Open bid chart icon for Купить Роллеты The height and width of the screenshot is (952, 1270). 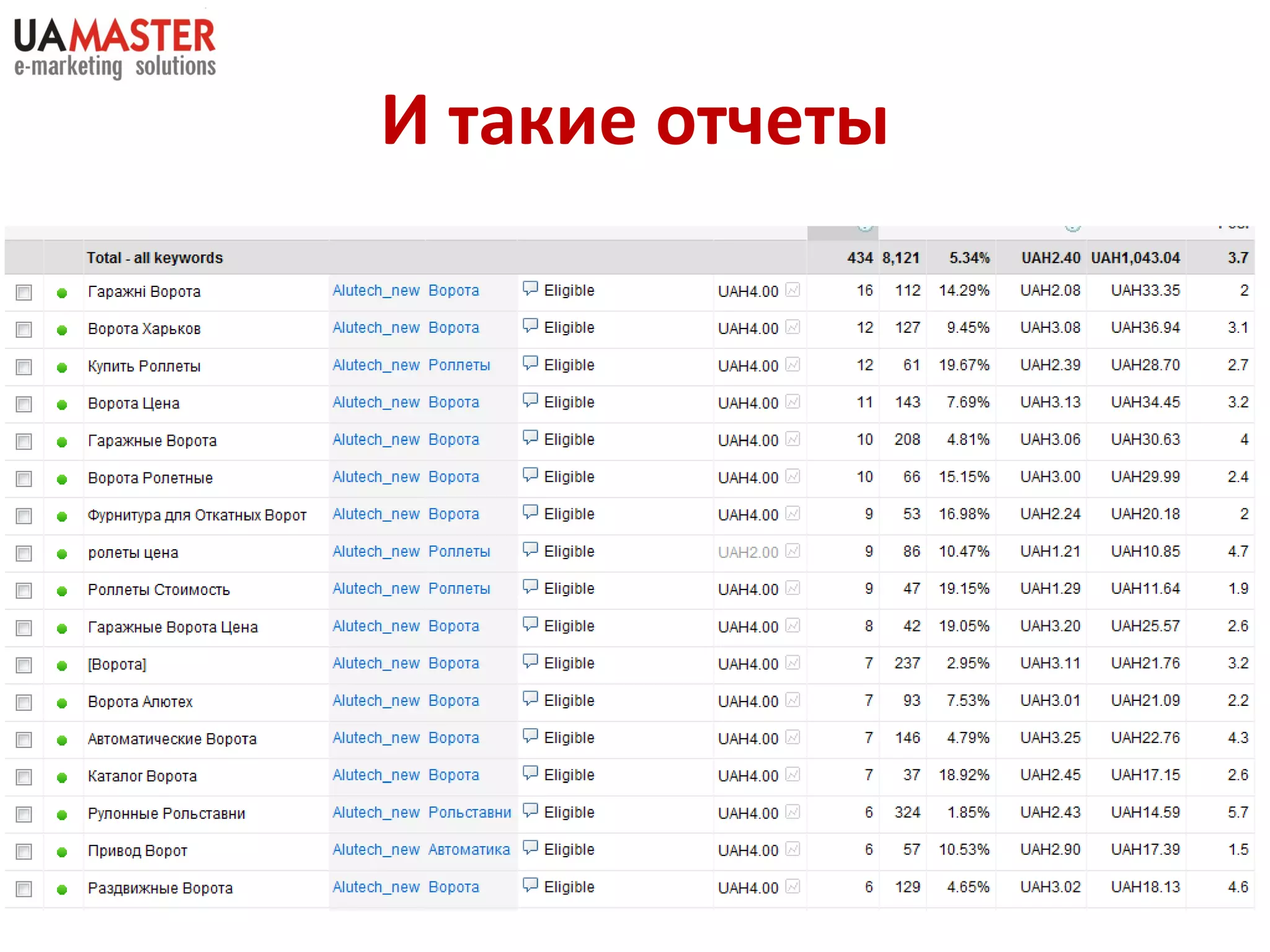[x=793, y=364]
